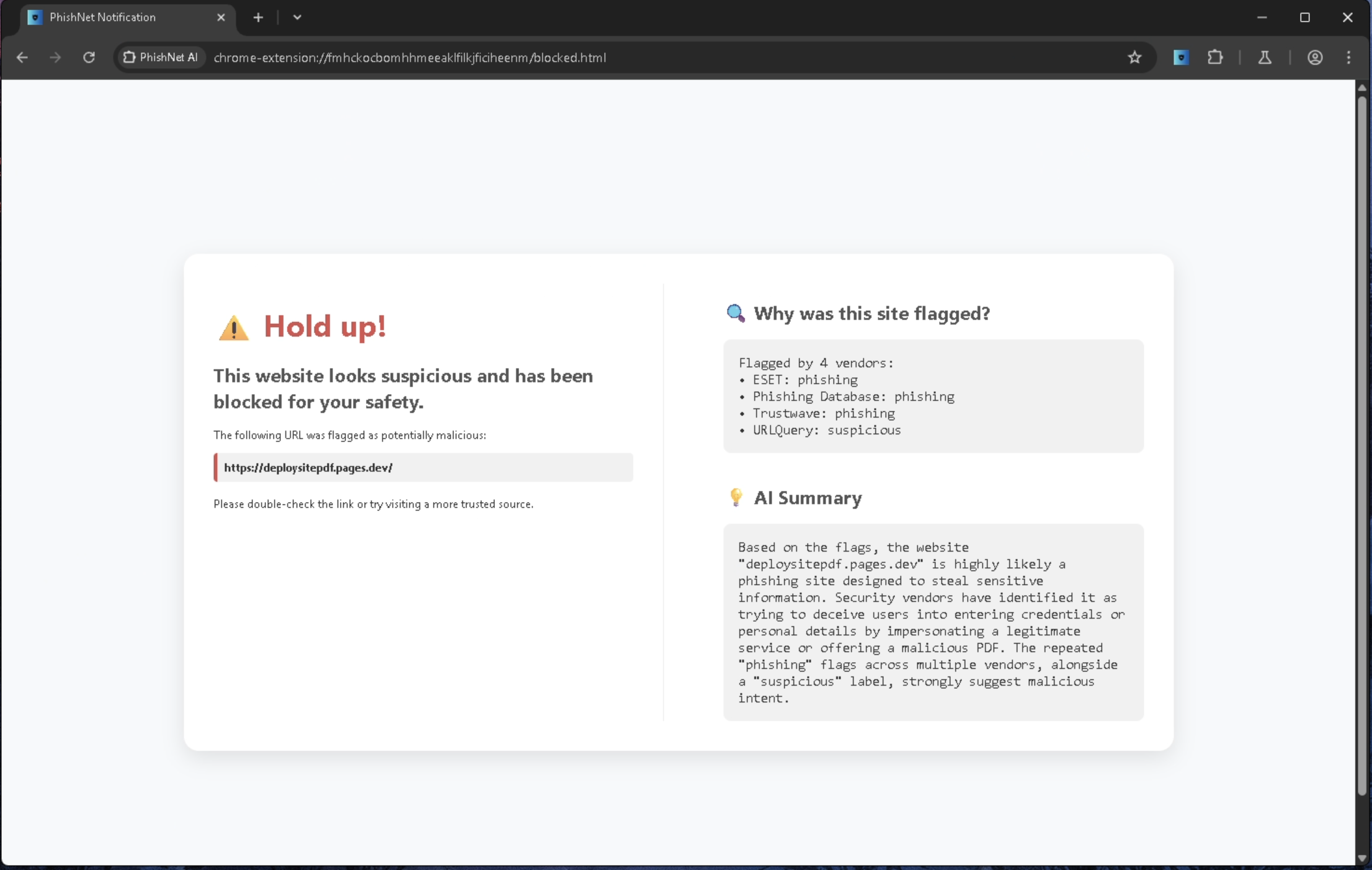Open the Extensions puzzle icon menu
This screenshot has height=870, width=1372.
1215,57
